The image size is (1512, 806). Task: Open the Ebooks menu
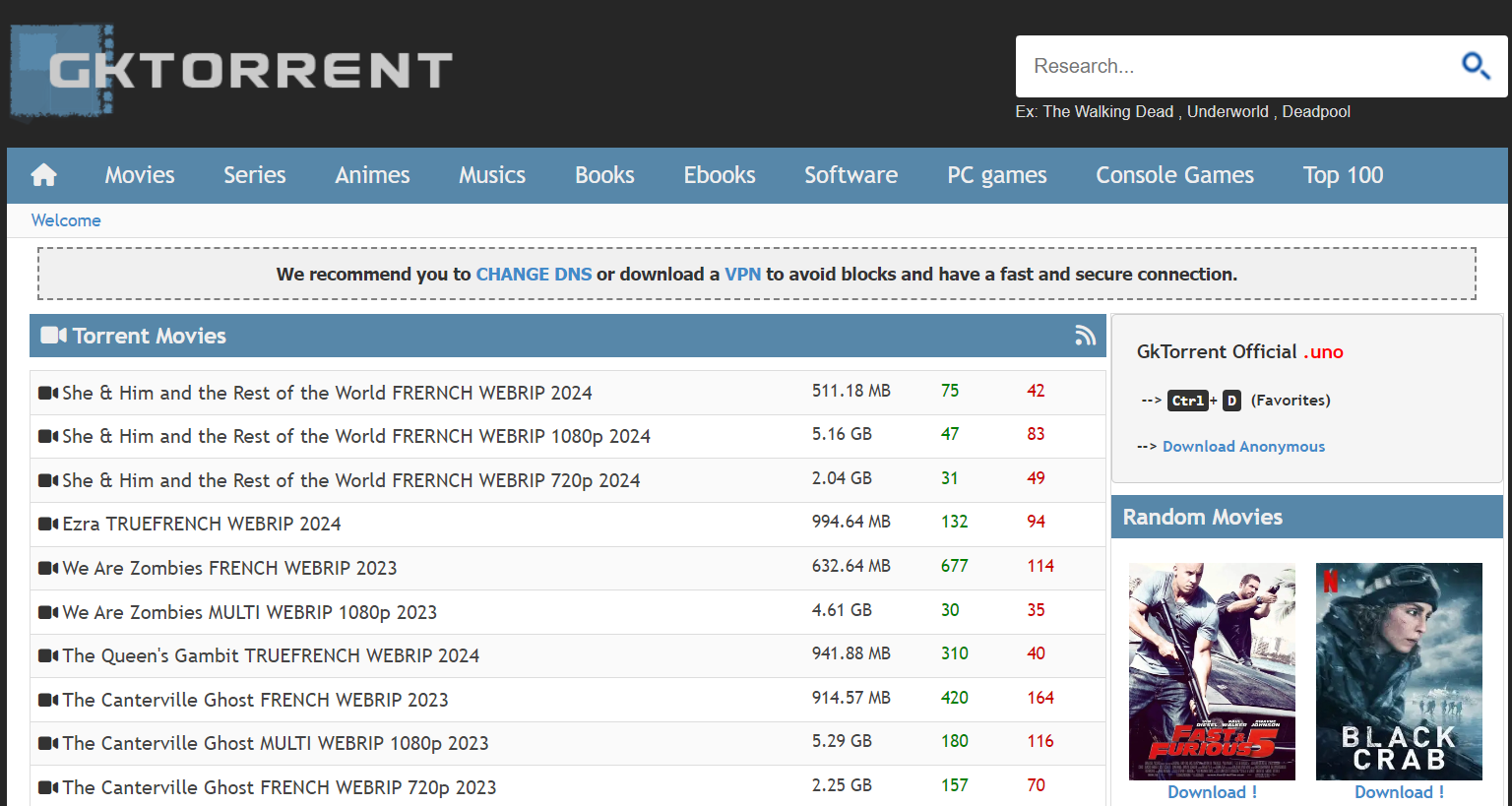pos(720,175)
